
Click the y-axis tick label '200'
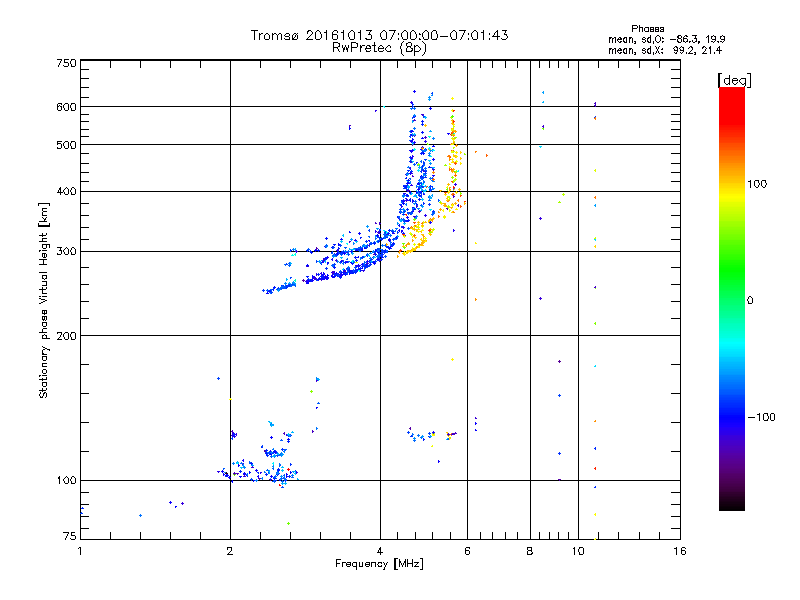(66, 336)
